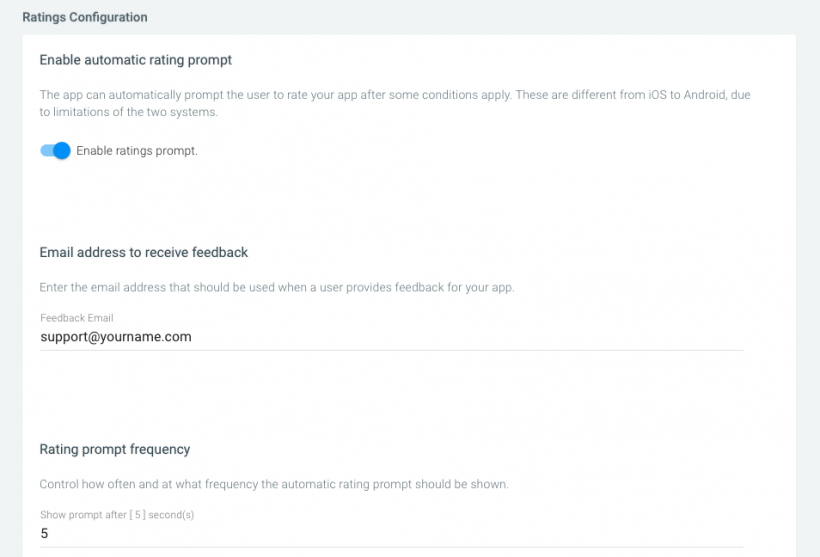
Task: Click the "Enter the email address" description text
Action: [x=276, y=287]
